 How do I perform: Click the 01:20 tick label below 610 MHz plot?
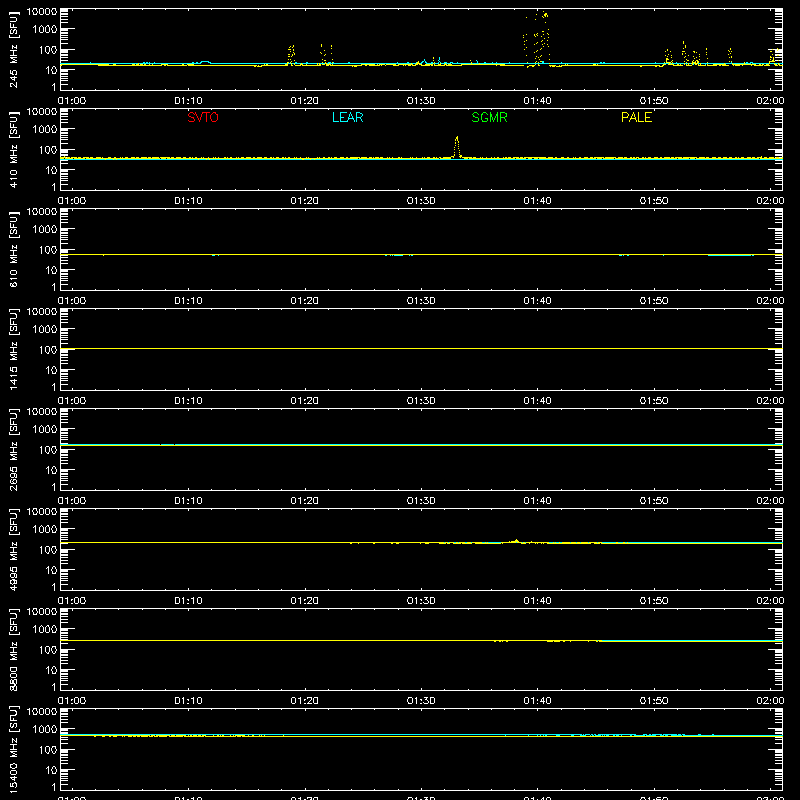click(305, 301)
